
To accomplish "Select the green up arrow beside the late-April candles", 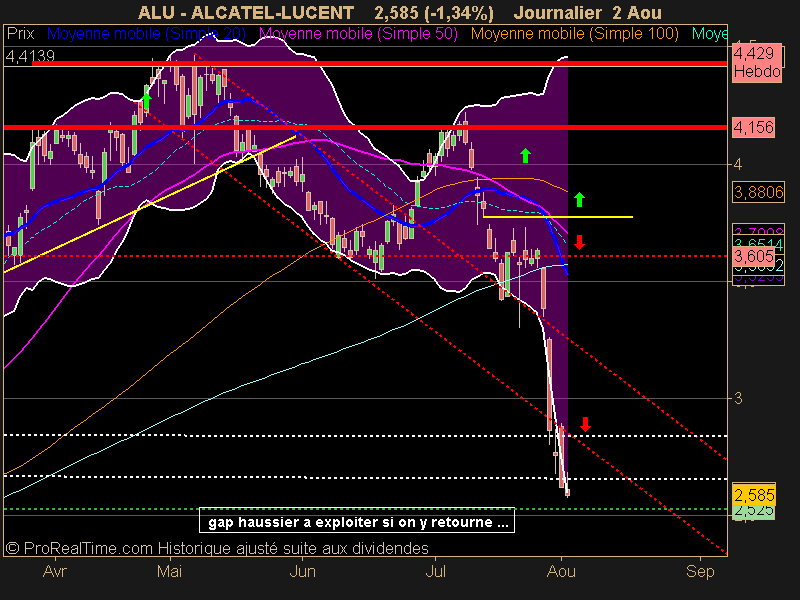I will point(146,102).
